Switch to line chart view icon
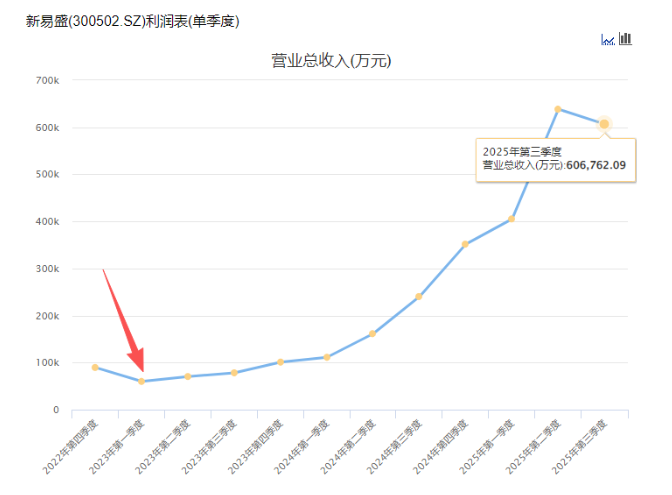This screenshot has width=672, height=495. [607, 39]
